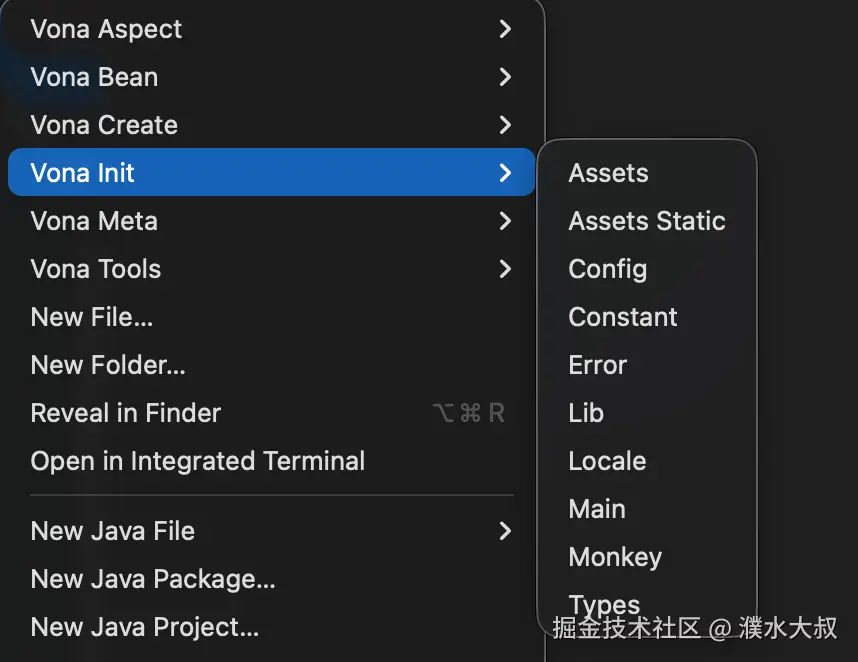
Task: Click the Constant submenu item
Action: (623, 317)
